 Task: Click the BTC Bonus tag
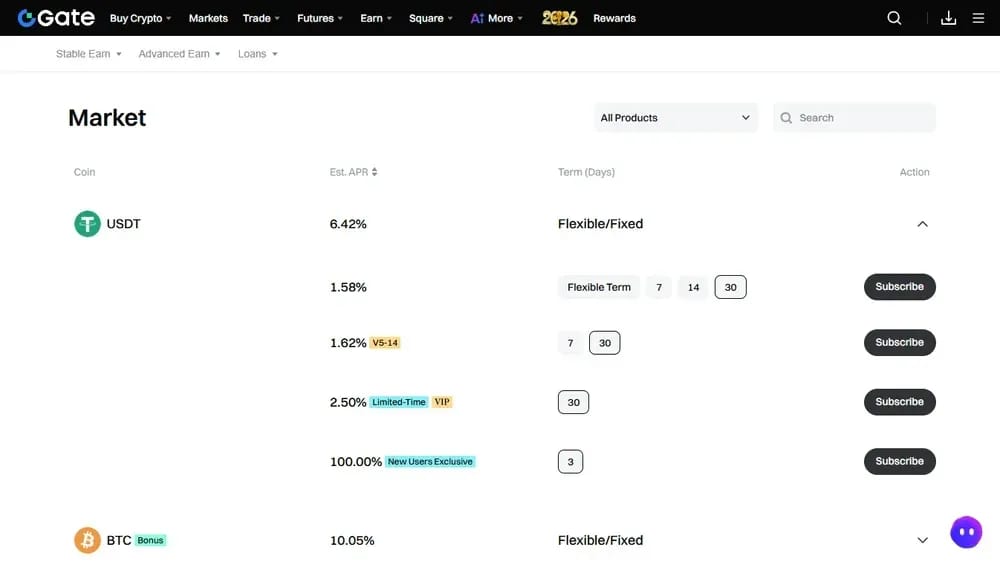click(x=151, y=540)
